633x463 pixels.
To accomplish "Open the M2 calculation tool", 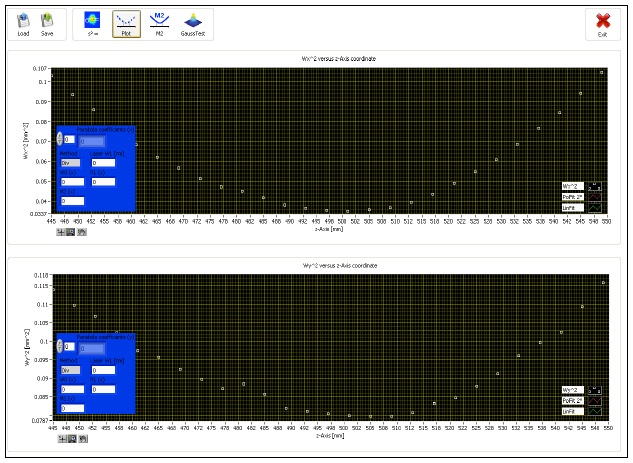I will pyautogui.click(x=159, y=23).
